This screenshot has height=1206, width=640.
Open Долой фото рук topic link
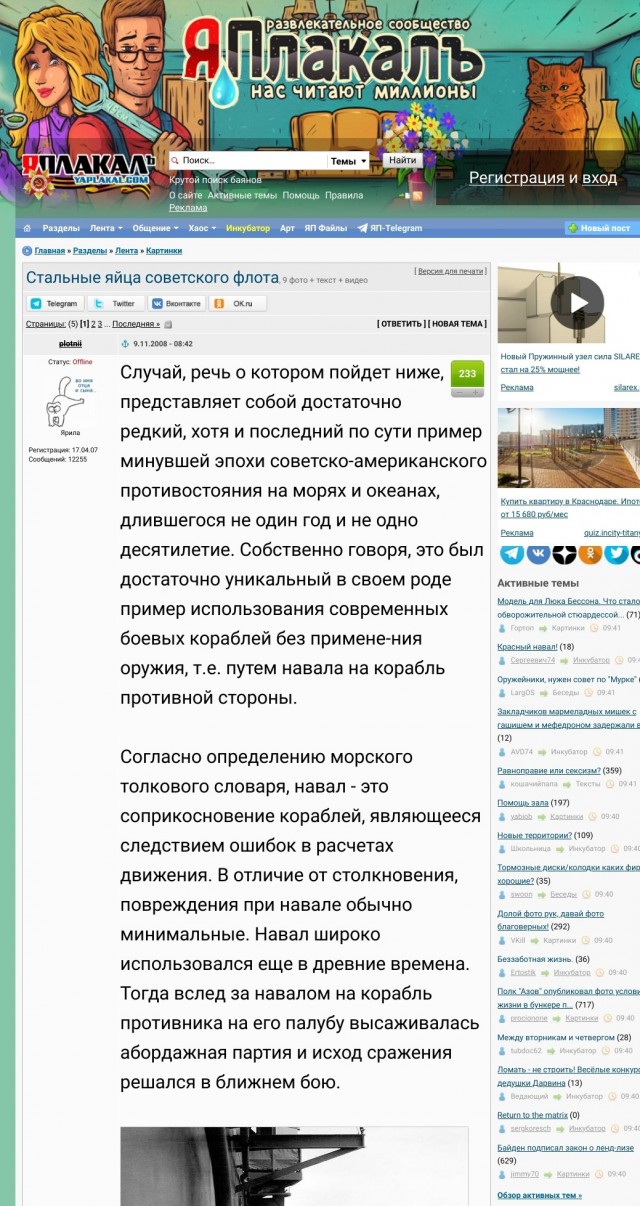click(550, 919)
